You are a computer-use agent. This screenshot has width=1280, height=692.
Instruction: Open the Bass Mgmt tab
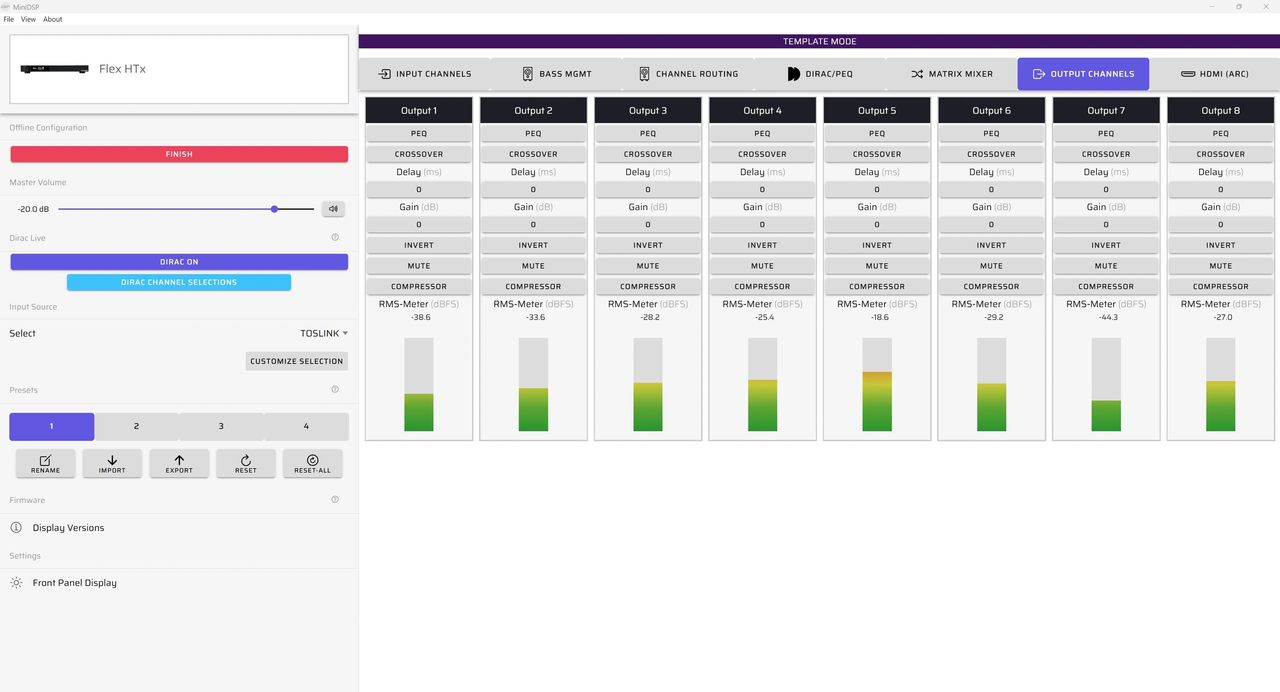[x=556, y=74]
